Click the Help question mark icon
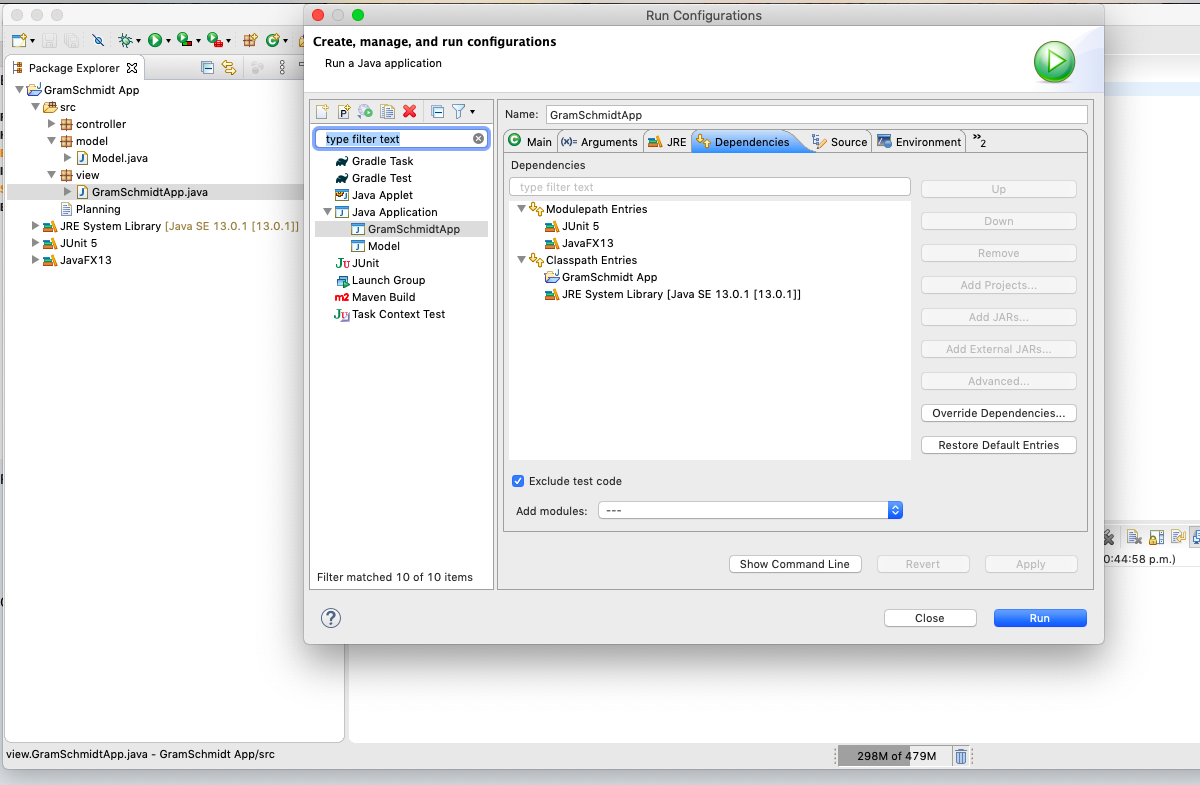This screenshot has width=1200, height=785. [331, 618]
